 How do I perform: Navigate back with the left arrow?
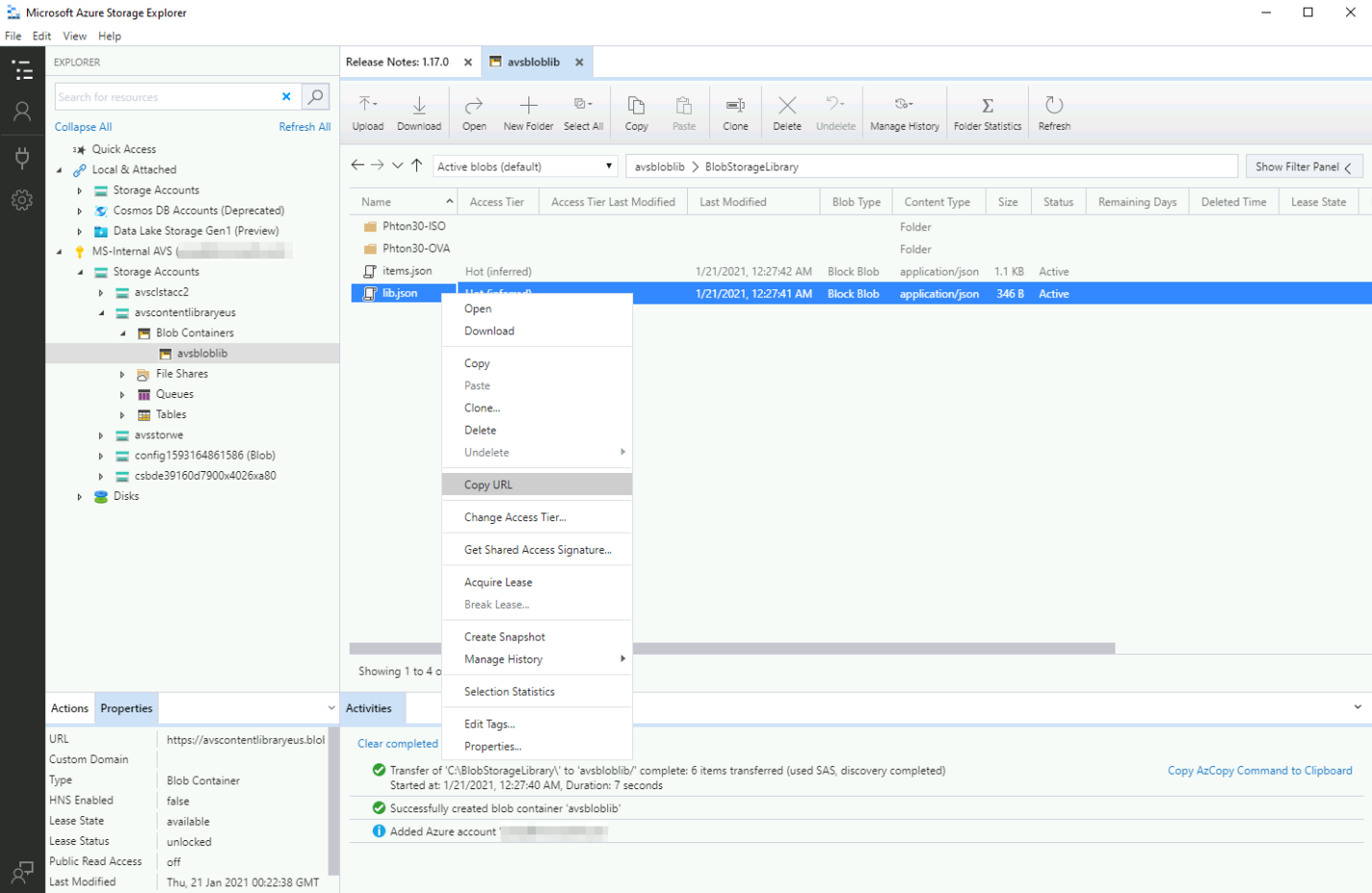click(x=357, y=165)
